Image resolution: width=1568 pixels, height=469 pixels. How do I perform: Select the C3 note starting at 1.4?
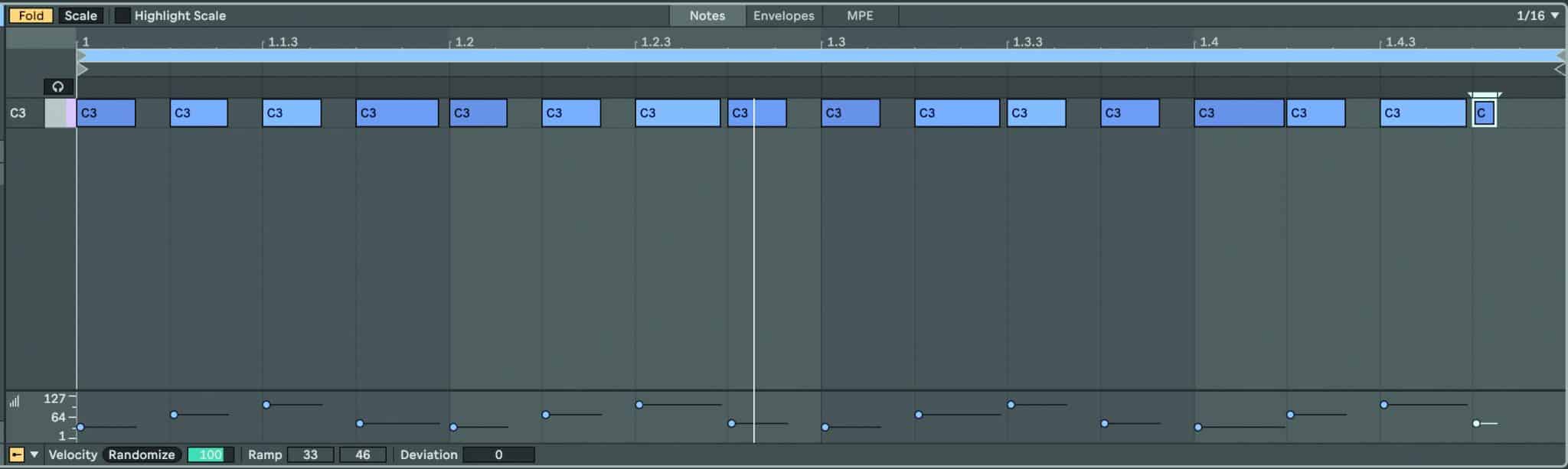coord(1239,112)
